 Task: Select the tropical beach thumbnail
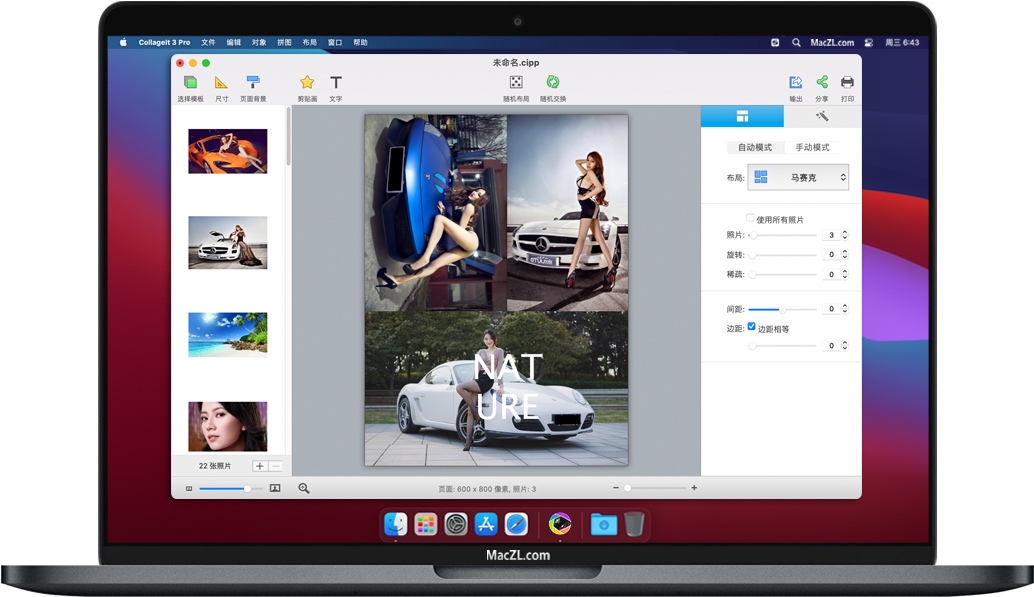tap(228, 334)
